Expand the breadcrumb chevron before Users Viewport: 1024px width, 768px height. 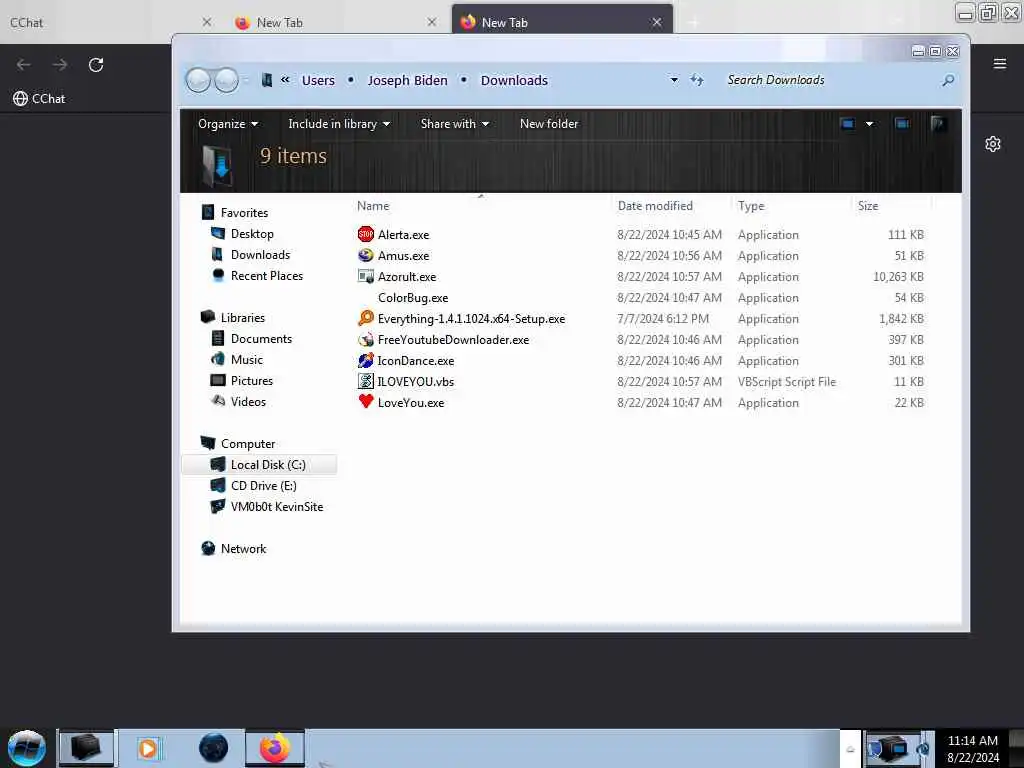click(285, 80)
